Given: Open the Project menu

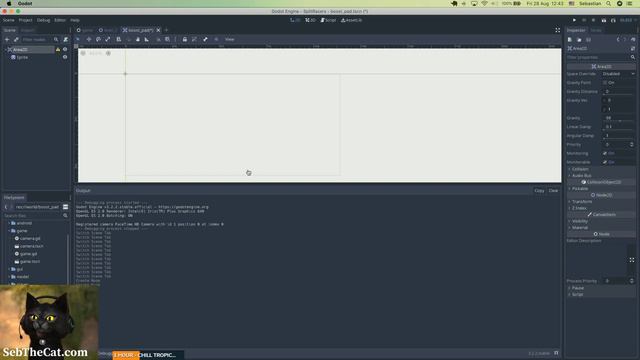Looking at the screenshot, I should tap(25, 20).
